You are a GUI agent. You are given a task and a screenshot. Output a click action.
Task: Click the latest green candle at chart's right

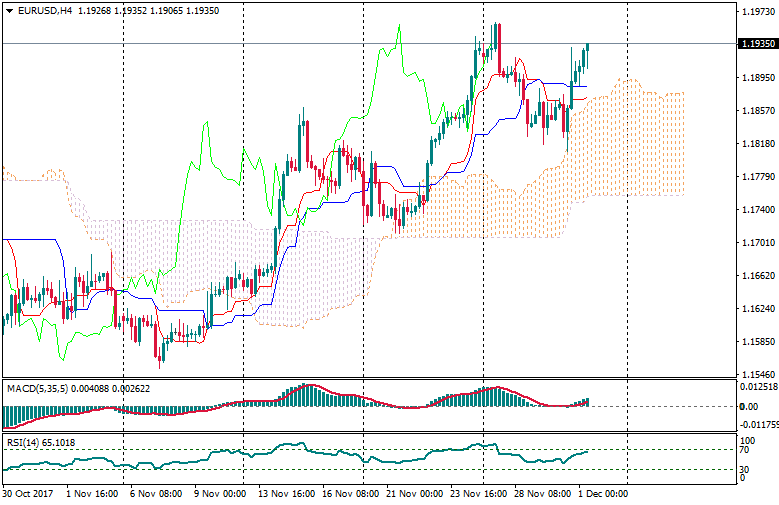coord(587,55)
